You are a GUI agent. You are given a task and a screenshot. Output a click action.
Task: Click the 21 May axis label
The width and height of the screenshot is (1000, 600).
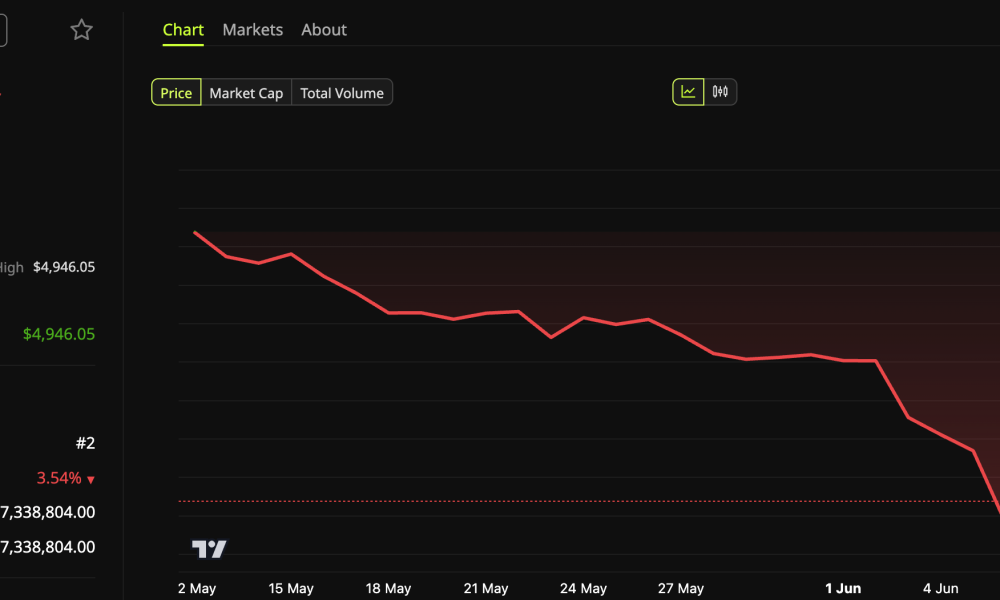pyautogui.click(x=486, y=588)
